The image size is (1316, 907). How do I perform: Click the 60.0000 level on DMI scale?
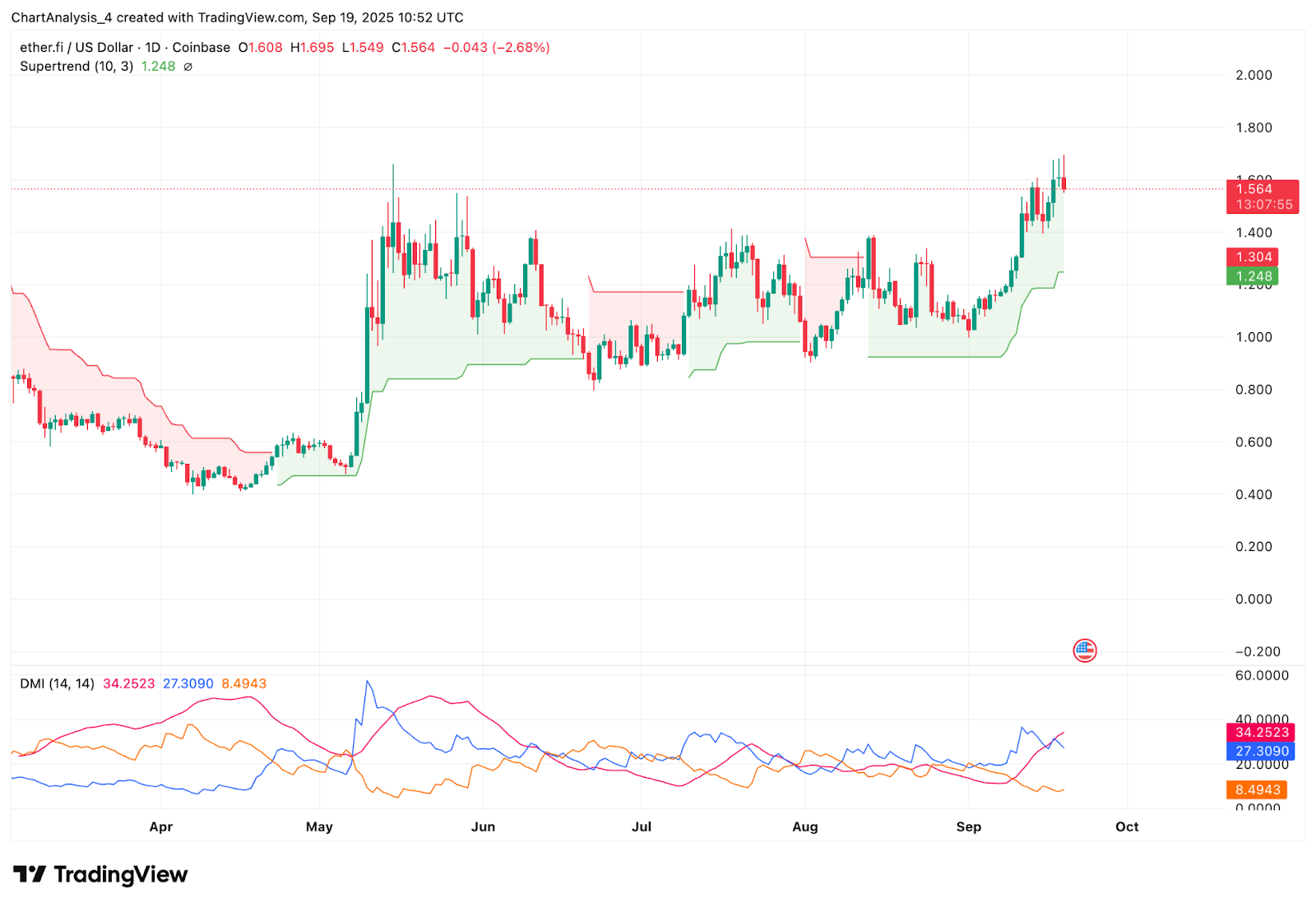(1262, 675)
